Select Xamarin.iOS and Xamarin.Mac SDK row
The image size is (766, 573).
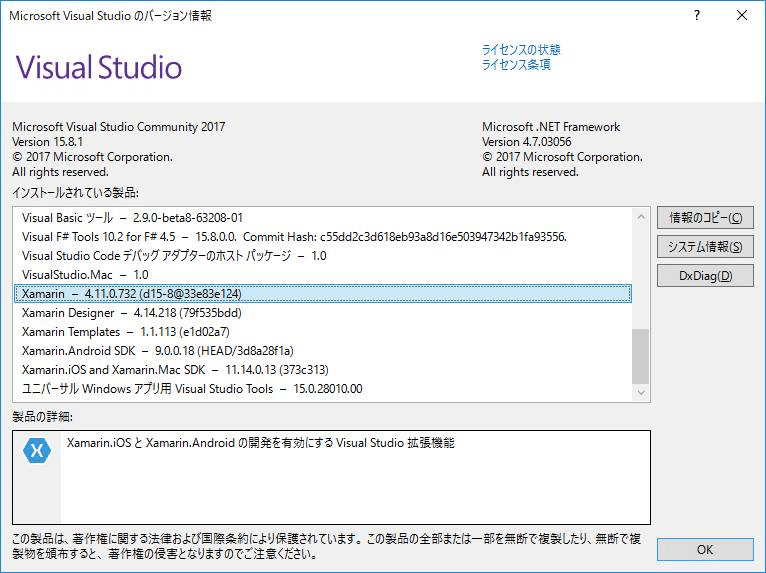[322, 370]
